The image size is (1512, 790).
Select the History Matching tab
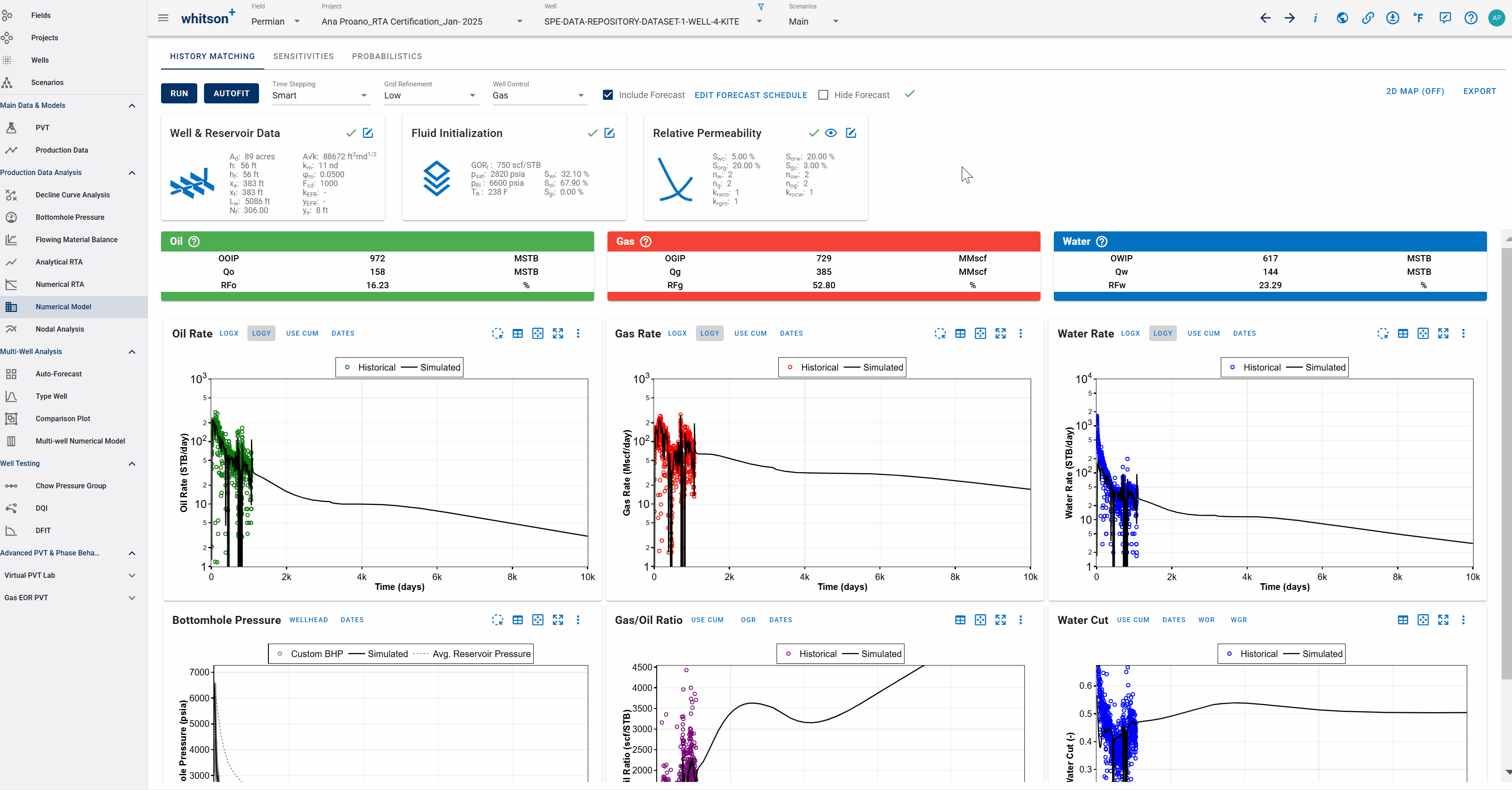(212, 56)
